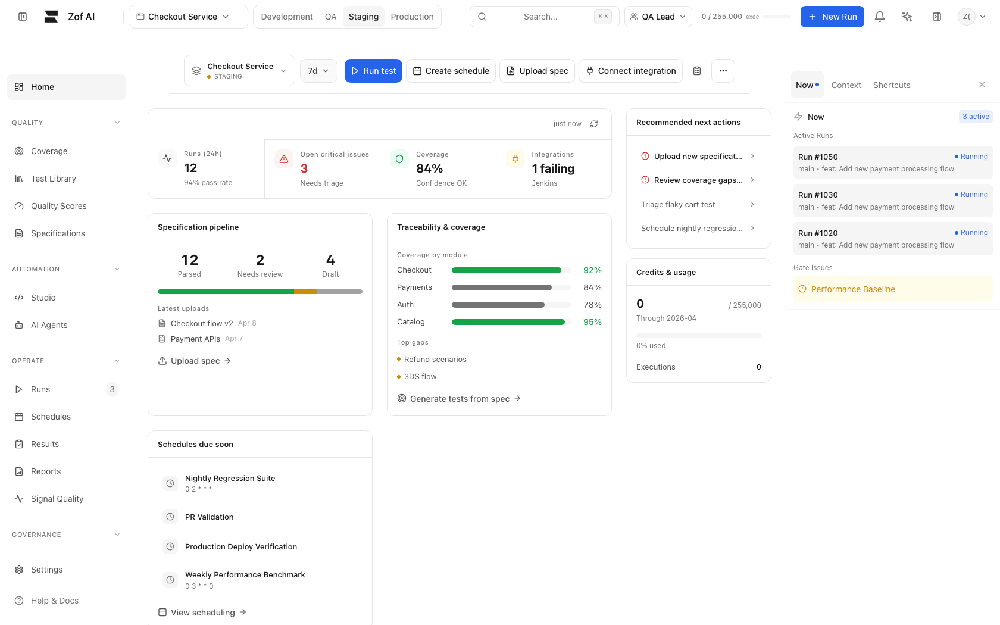Click Connect integration button
Viewport: 1000px width, 625px height.
631,71
